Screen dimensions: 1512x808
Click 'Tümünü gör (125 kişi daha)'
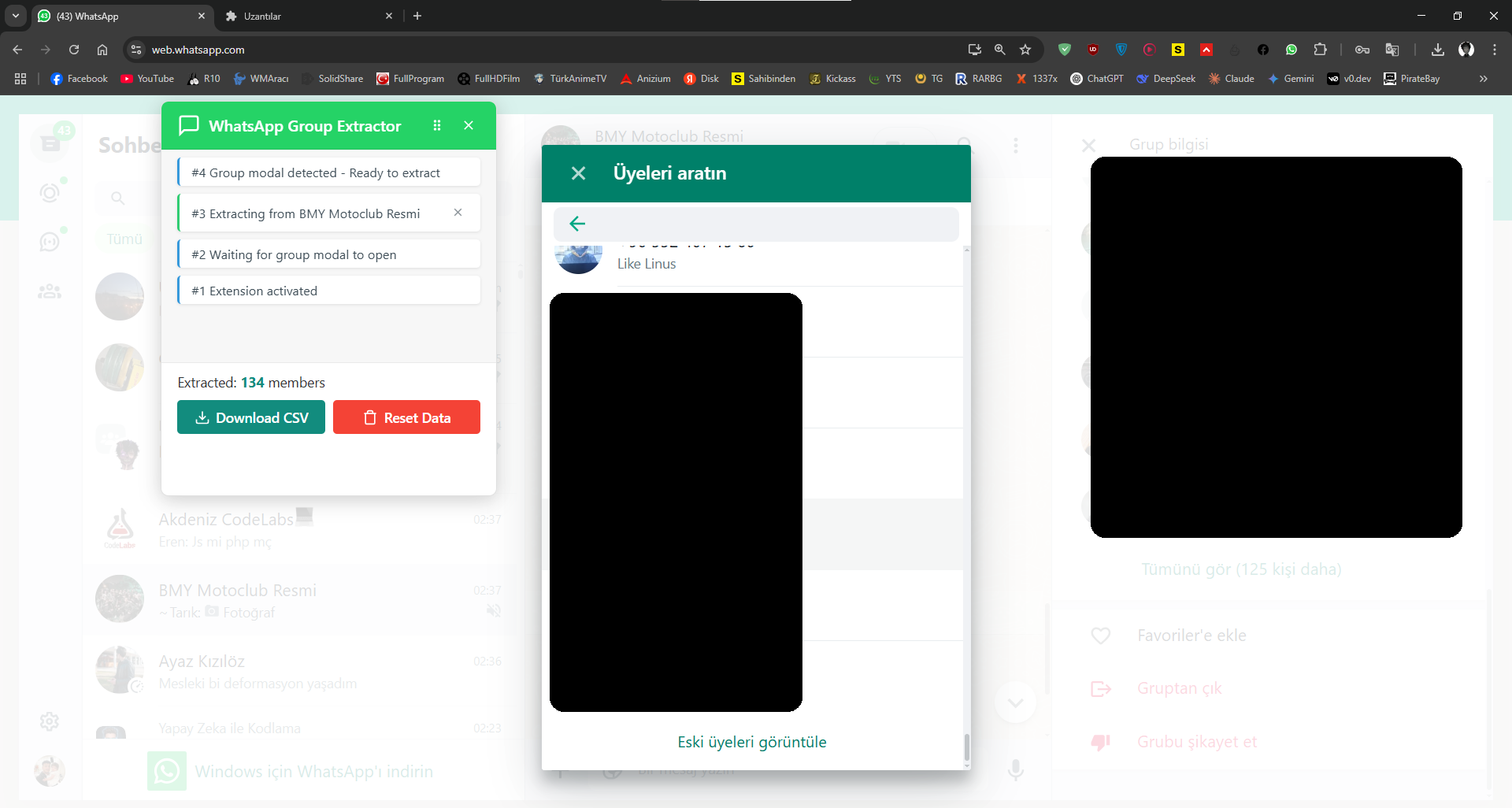click(x=1241, y=569)
